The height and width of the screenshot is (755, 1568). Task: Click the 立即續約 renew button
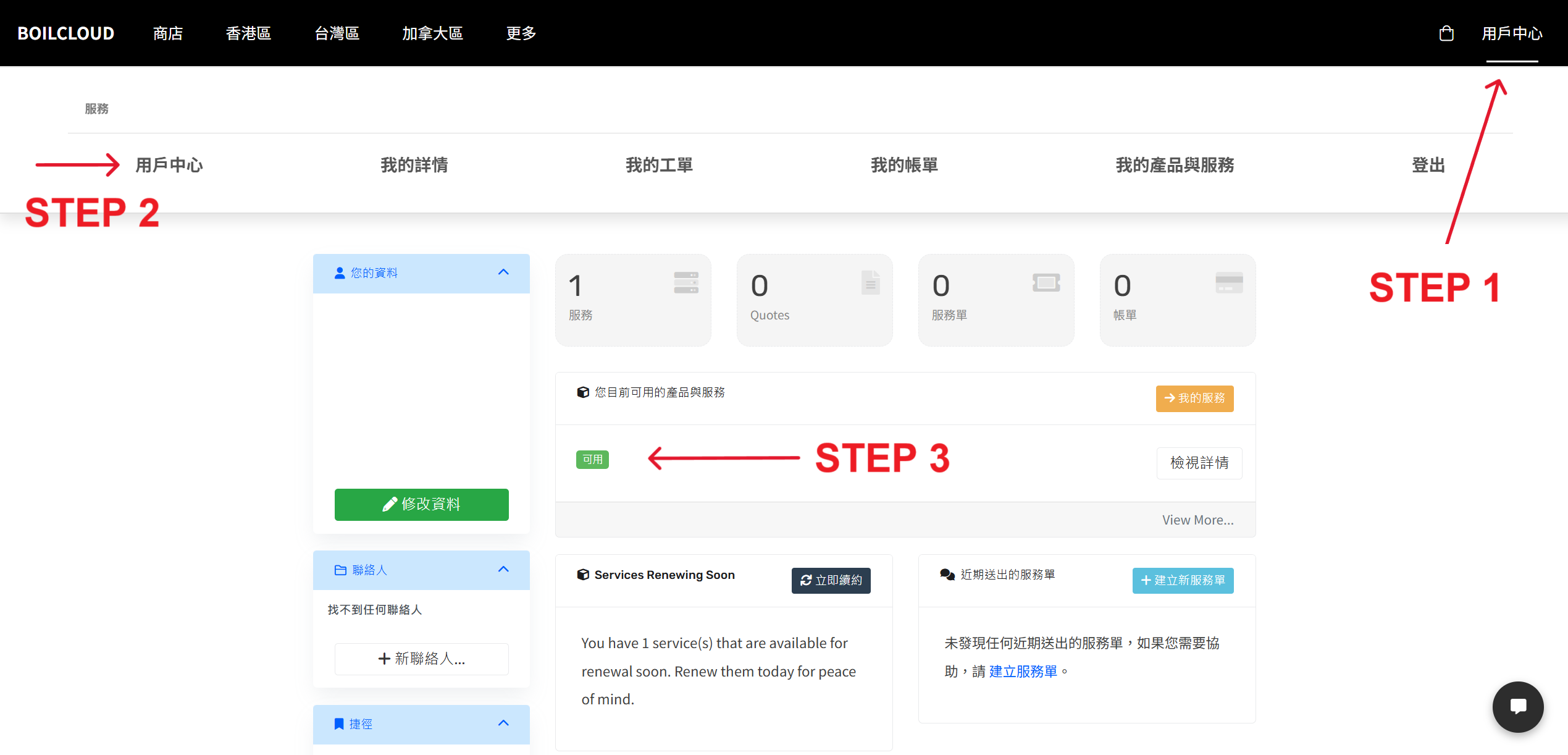[x=831, y=580]
